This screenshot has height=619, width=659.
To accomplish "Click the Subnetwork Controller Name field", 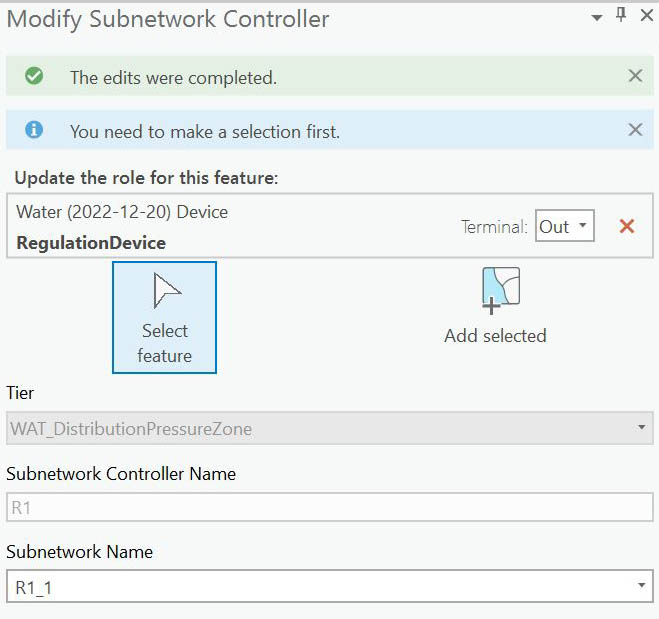I will pos(329,507).
